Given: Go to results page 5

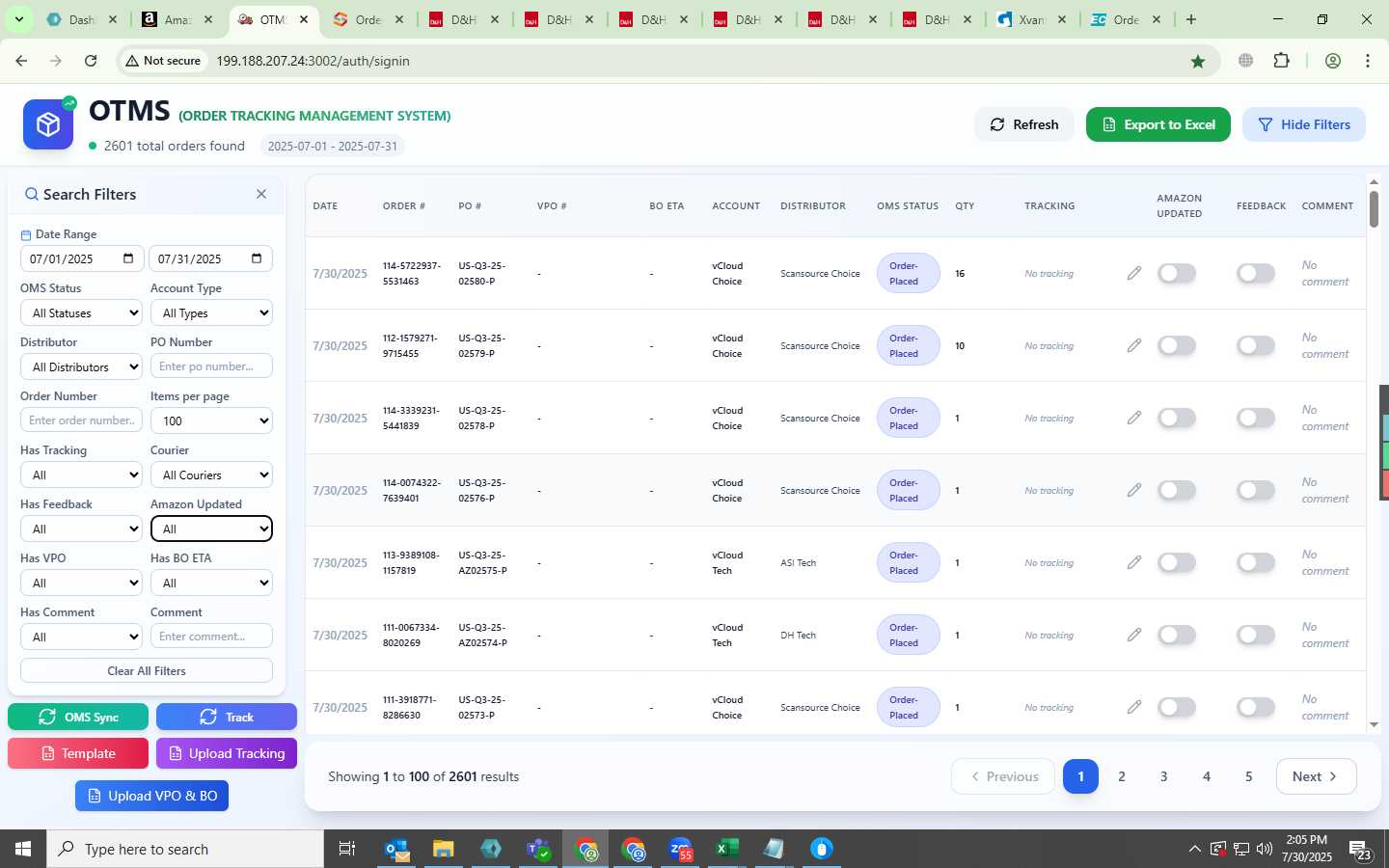Looking at the screenshot, I should click(x=1249, y=776).
